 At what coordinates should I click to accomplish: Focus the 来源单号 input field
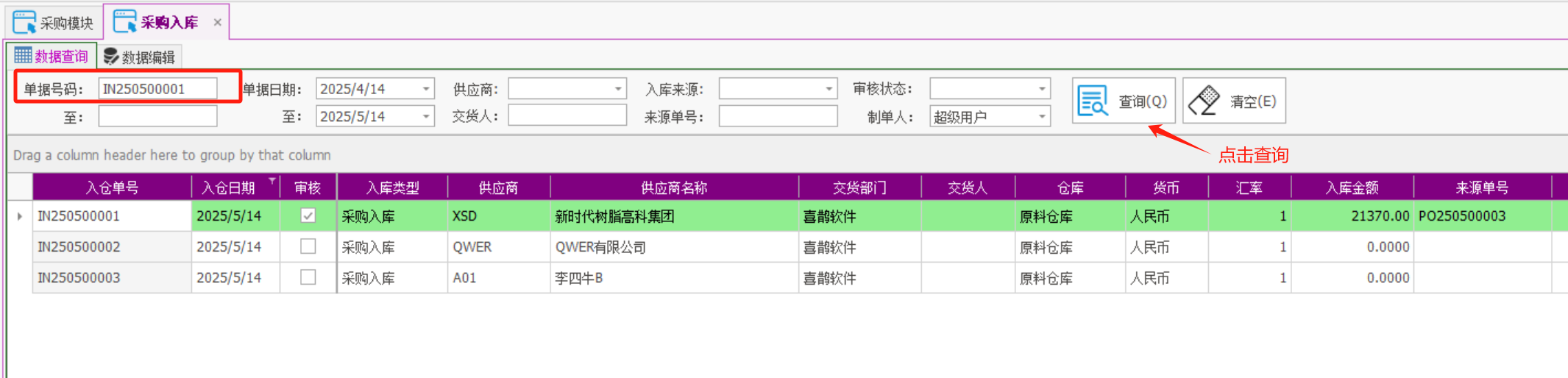pyautogui.click(x=778, y=116)
